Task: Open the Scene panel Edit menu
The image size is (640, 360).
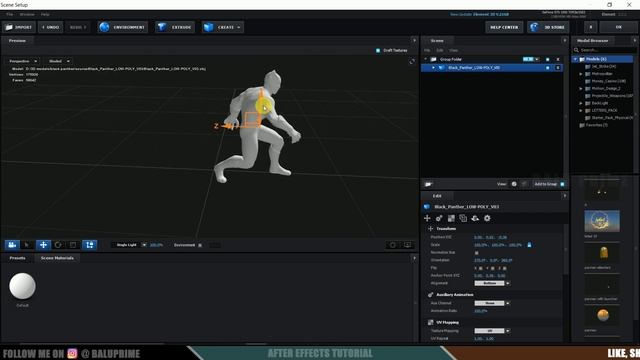Action: (x=440, y=50)
